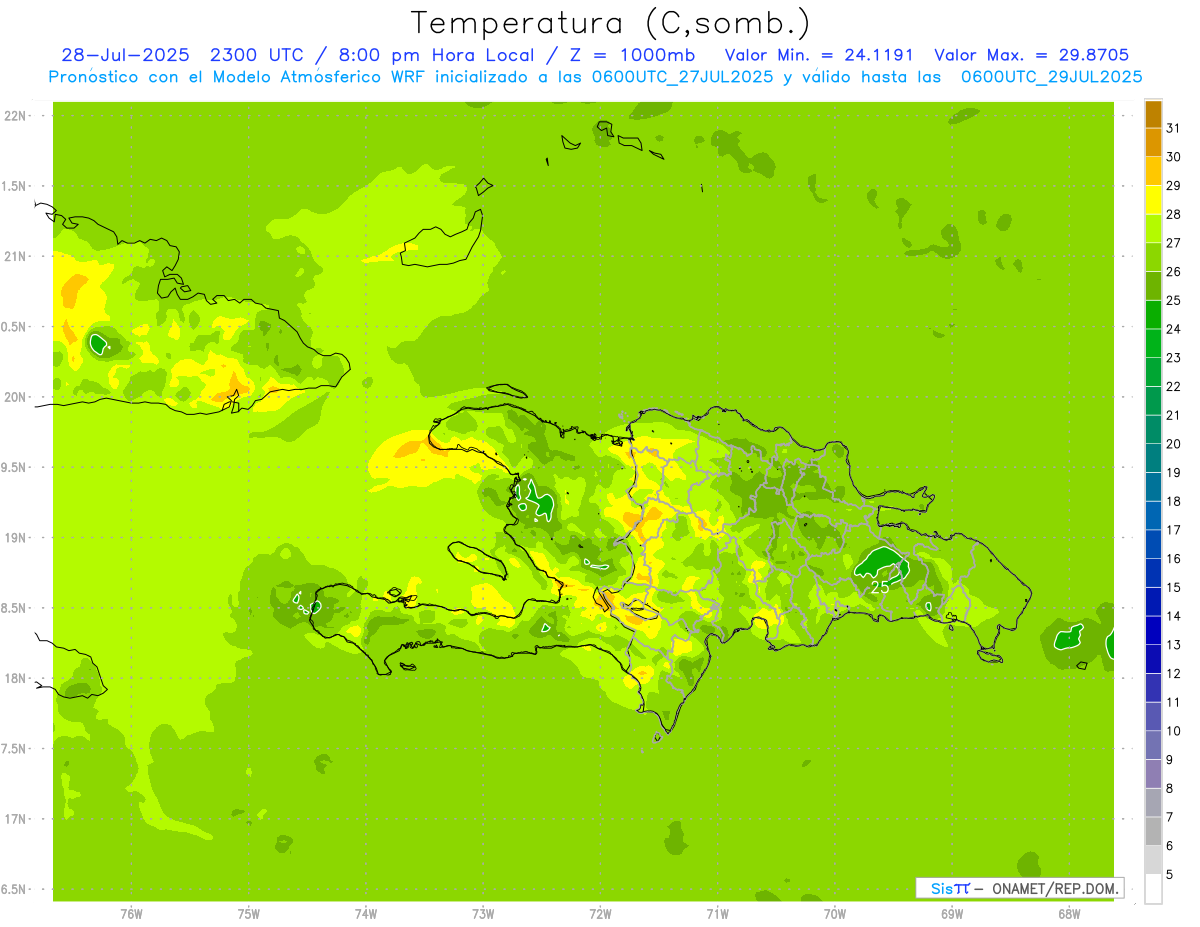Click colorbar value label "5"
This screenshot has height=927, width=1200.
tap(1170, 875)
